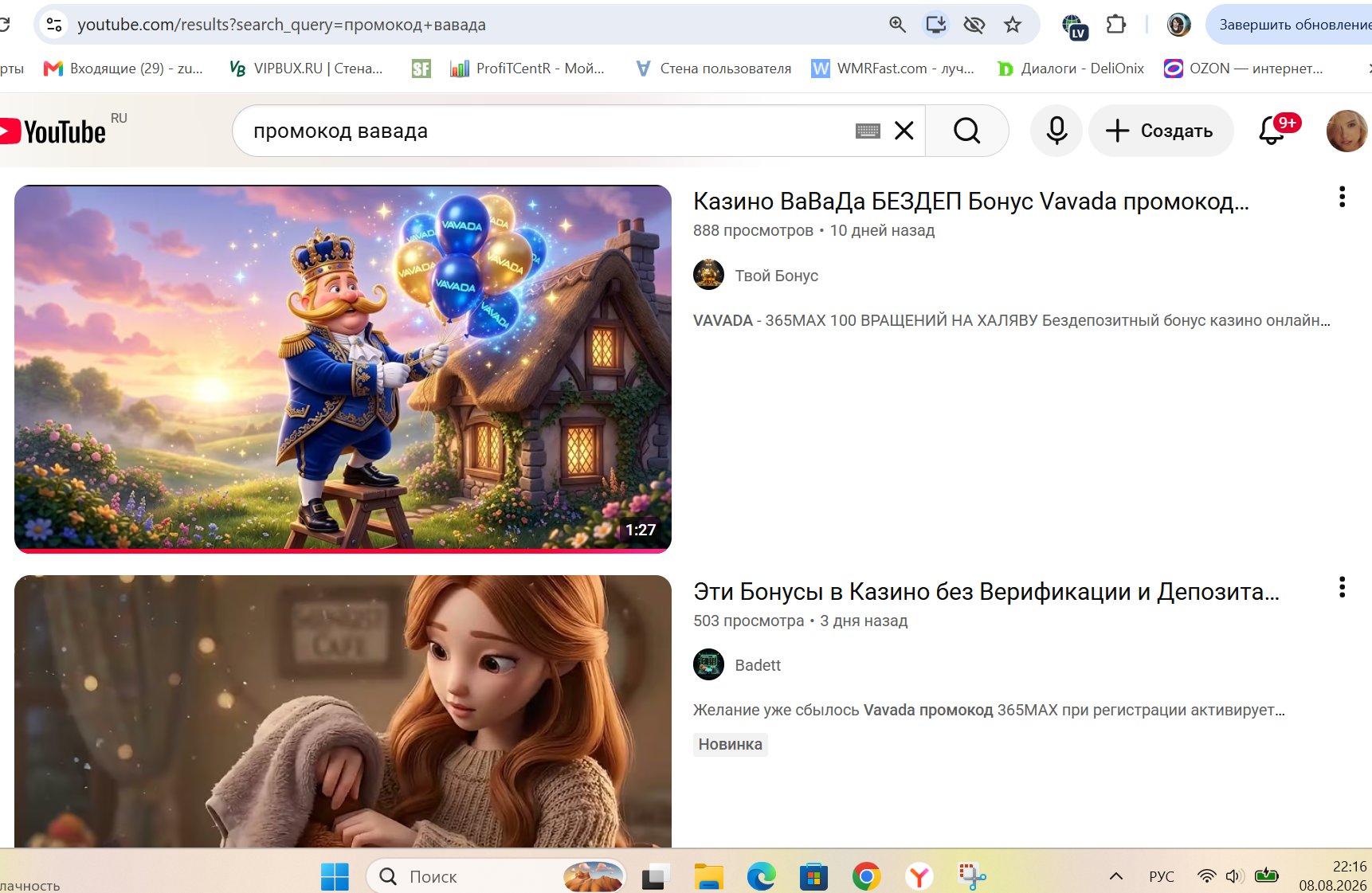Click the install app icon in address bar
Image resolution: width=1372 pixels, height=893 pixels.
coord(936,25)
